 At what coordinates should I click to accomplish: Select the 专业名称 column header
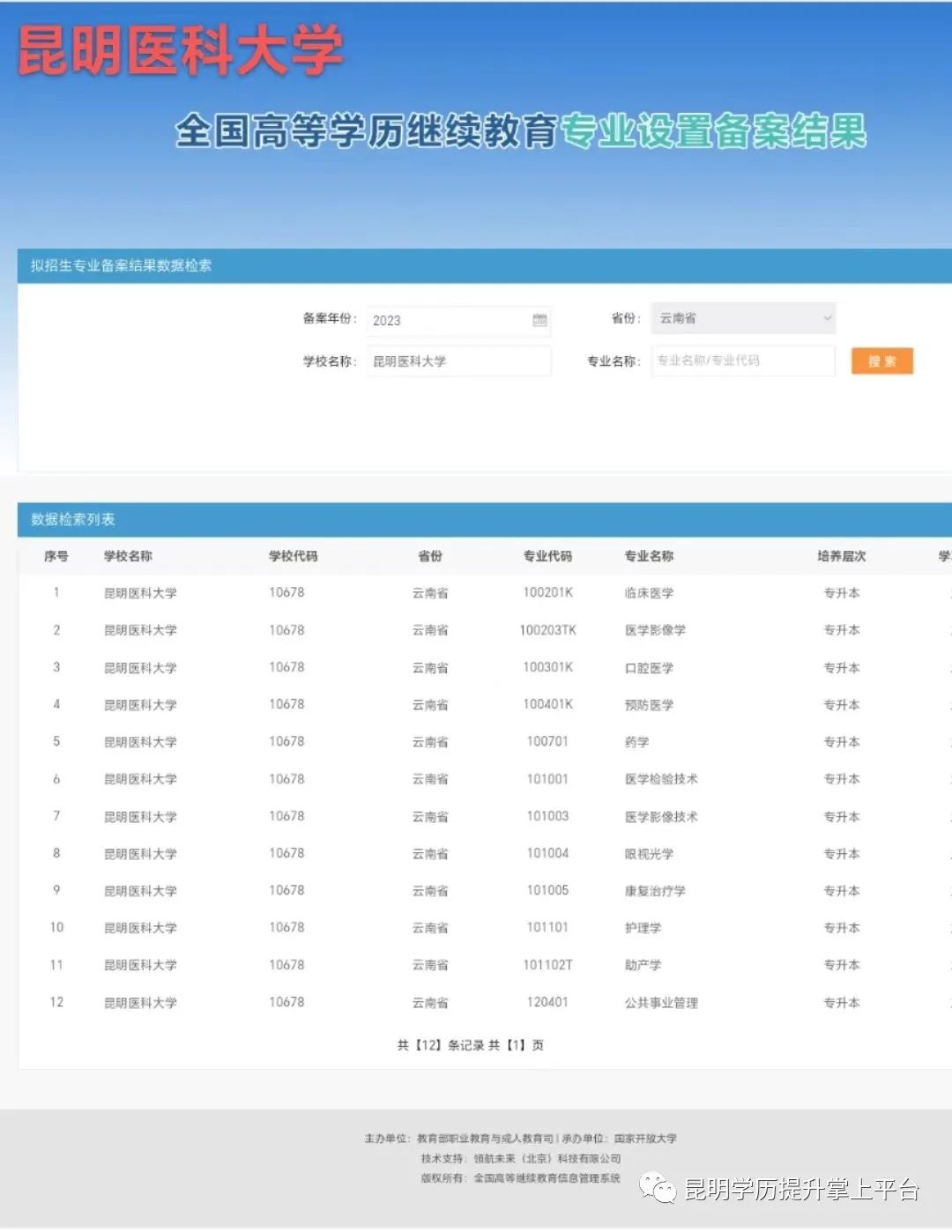[x=649, y=556]
